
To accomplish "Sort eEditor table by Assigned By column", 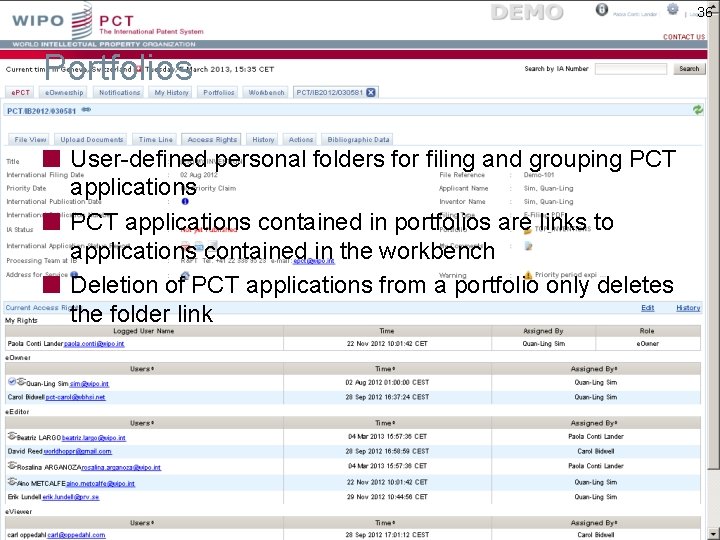I will (x=594, y=422).
